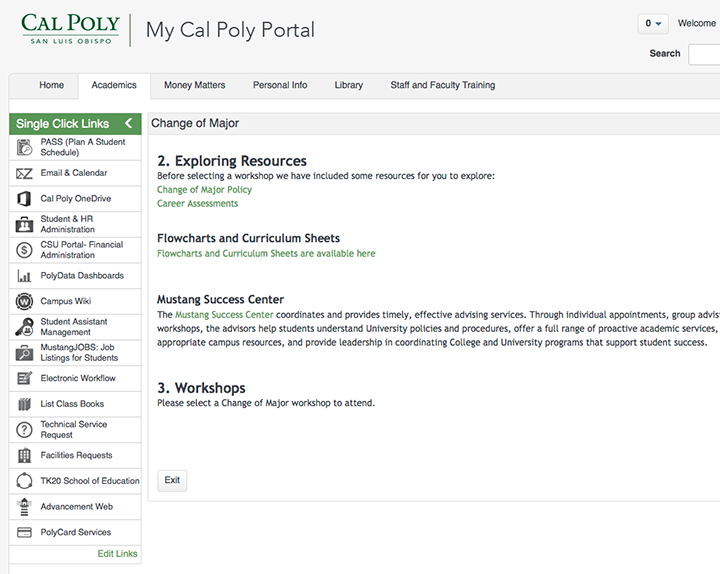Open Campus Wiki icon

pos(24,302)
